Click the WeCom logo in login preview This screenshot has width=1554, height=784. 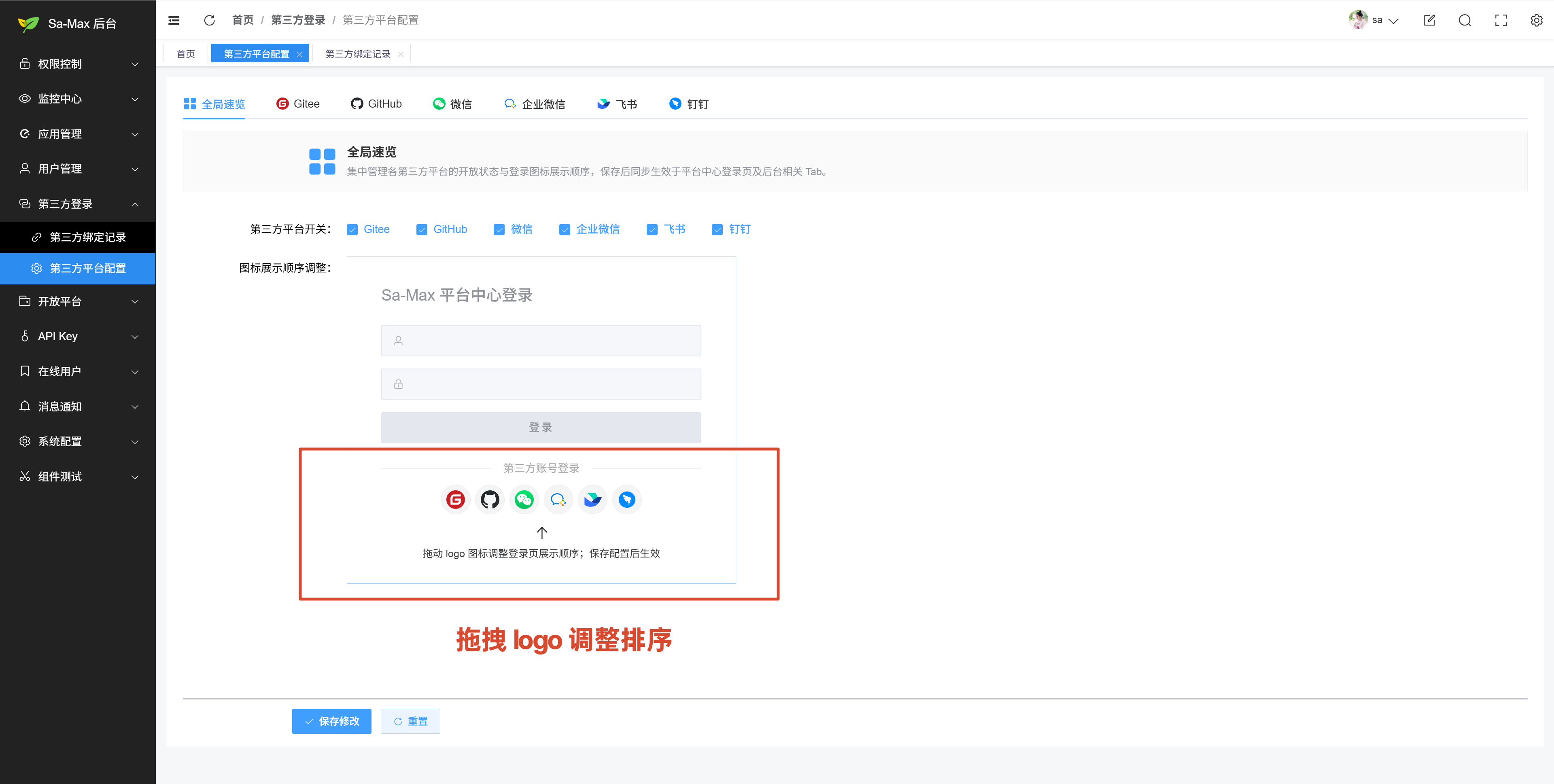pos(558,499)
